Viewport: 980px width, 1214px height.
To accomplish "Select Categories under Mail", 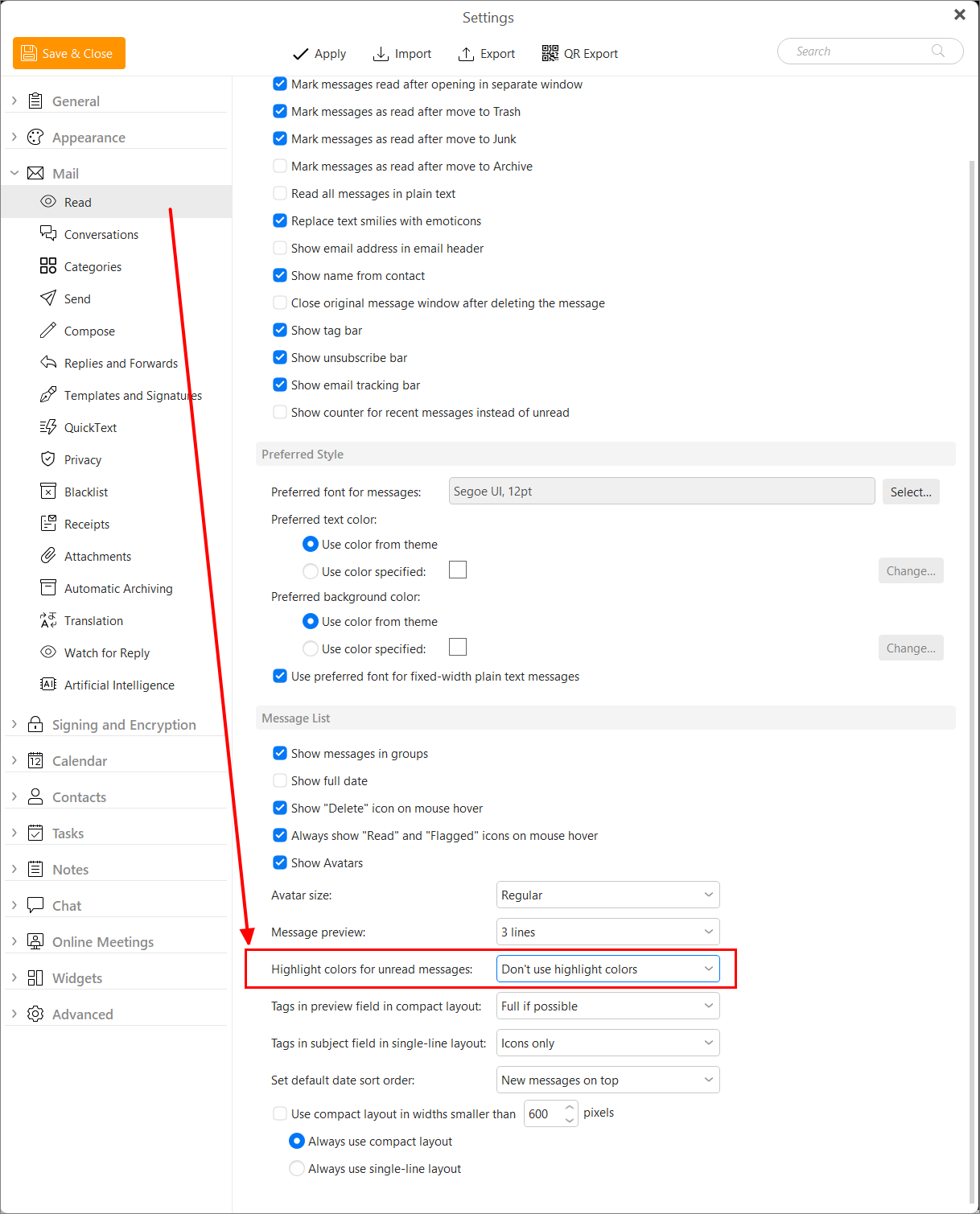I will 93,266.
